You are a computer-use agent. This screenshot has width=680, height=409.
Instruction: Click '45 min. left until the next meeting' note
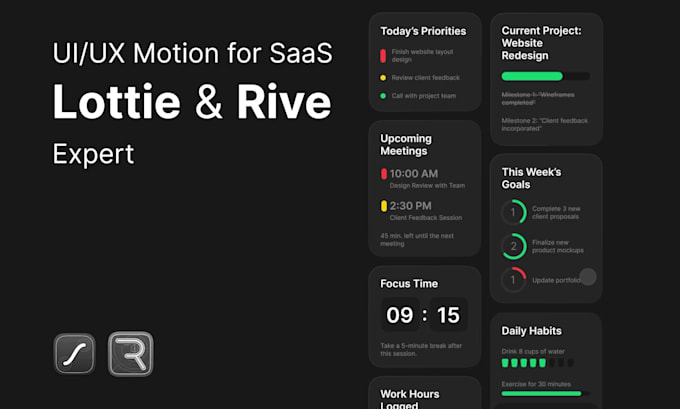[417, 240]
